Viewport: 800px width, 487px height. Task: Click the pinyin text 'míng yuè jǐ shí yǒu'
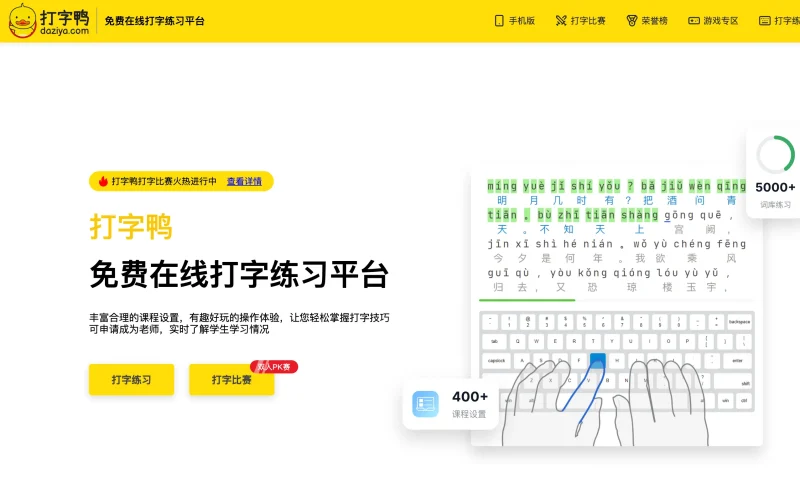pos(554,186)
